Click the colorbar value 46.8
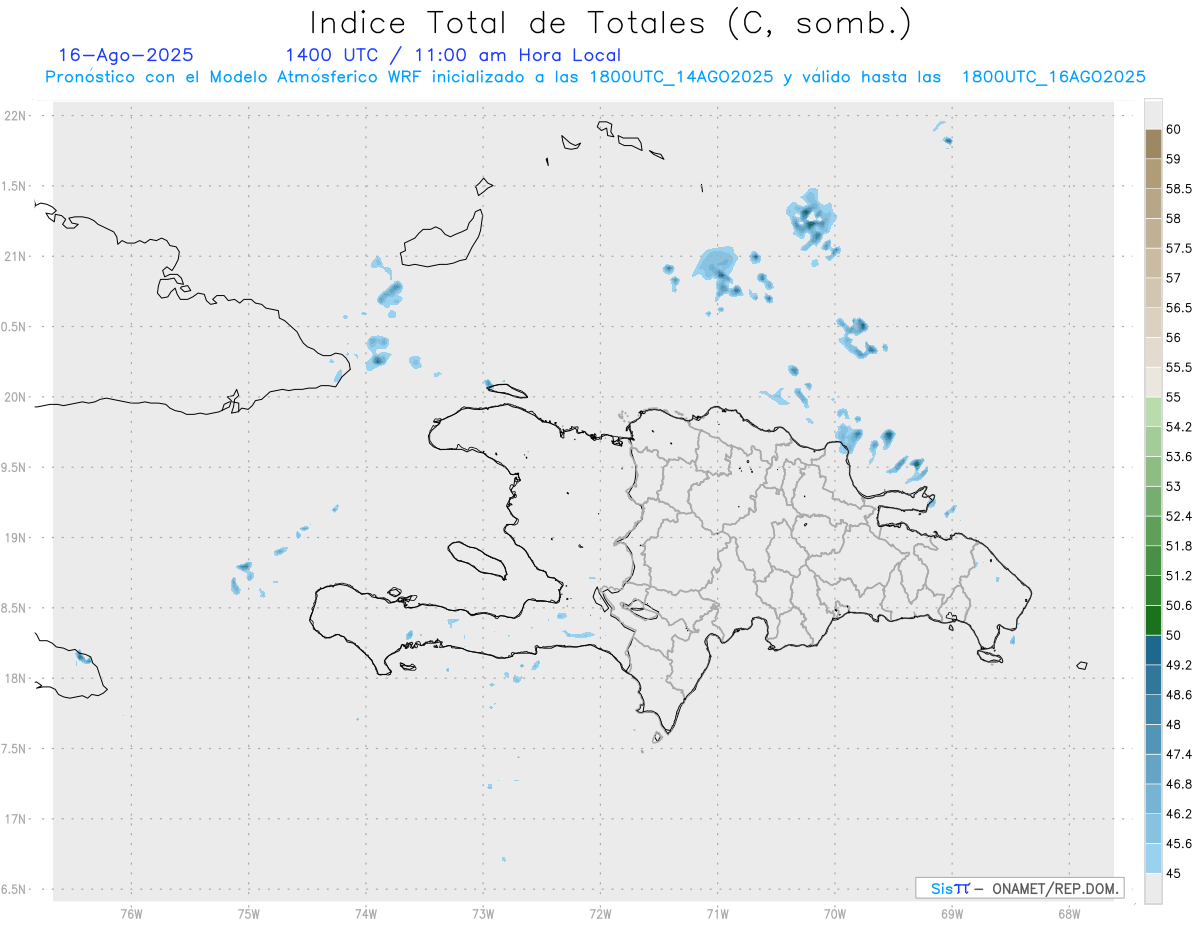 (x=1178, y=784)
